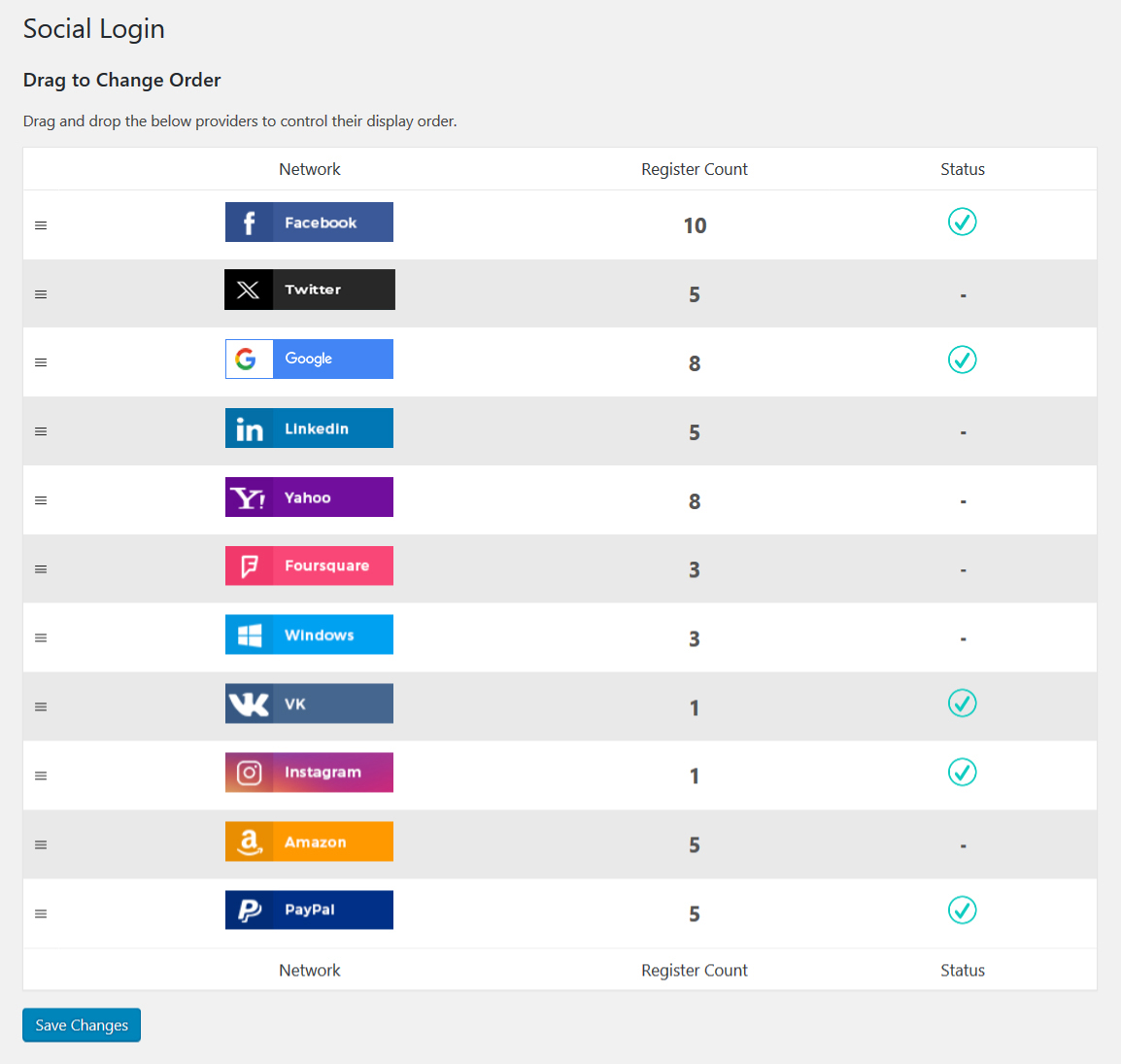The image size is (1121, 1064).
Task: Click the PayPal row reorder handle
Action: point(41,913)
